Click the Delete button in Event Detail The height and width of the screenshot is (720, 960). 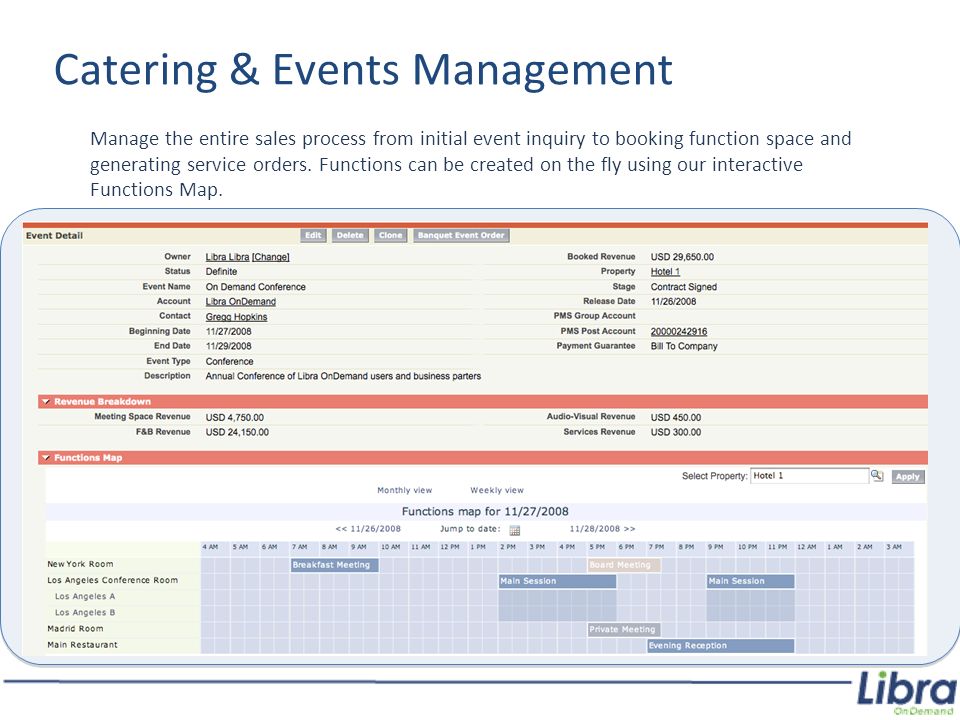point(350,235)
